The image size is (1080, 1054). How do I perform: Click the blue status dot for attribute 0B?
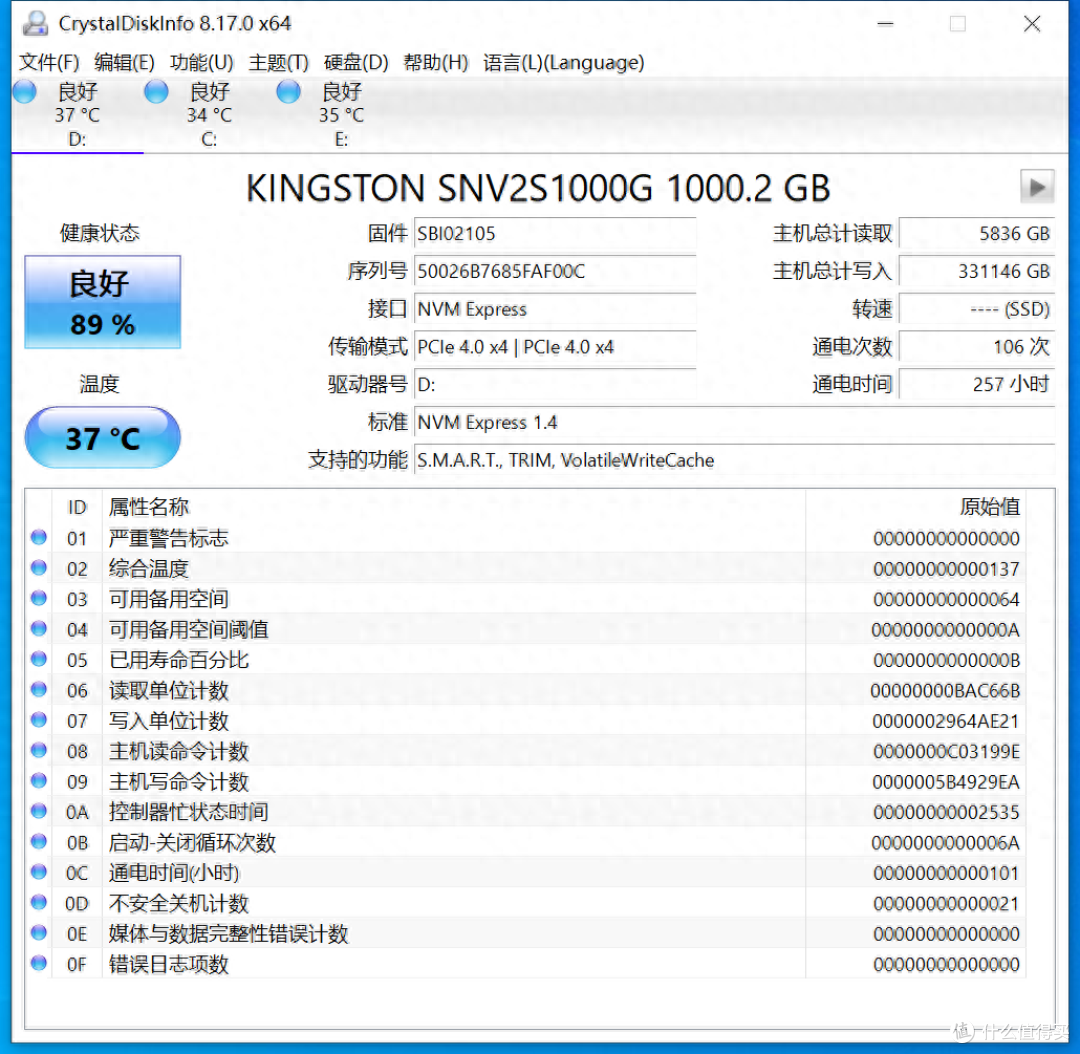(x=39, y=841)
